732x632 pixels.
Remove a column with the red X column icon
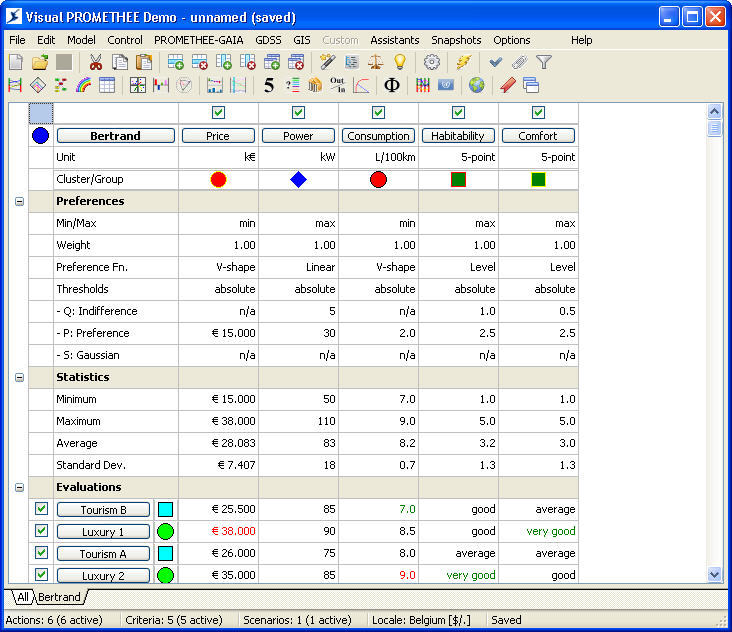[x=248, y=62]
